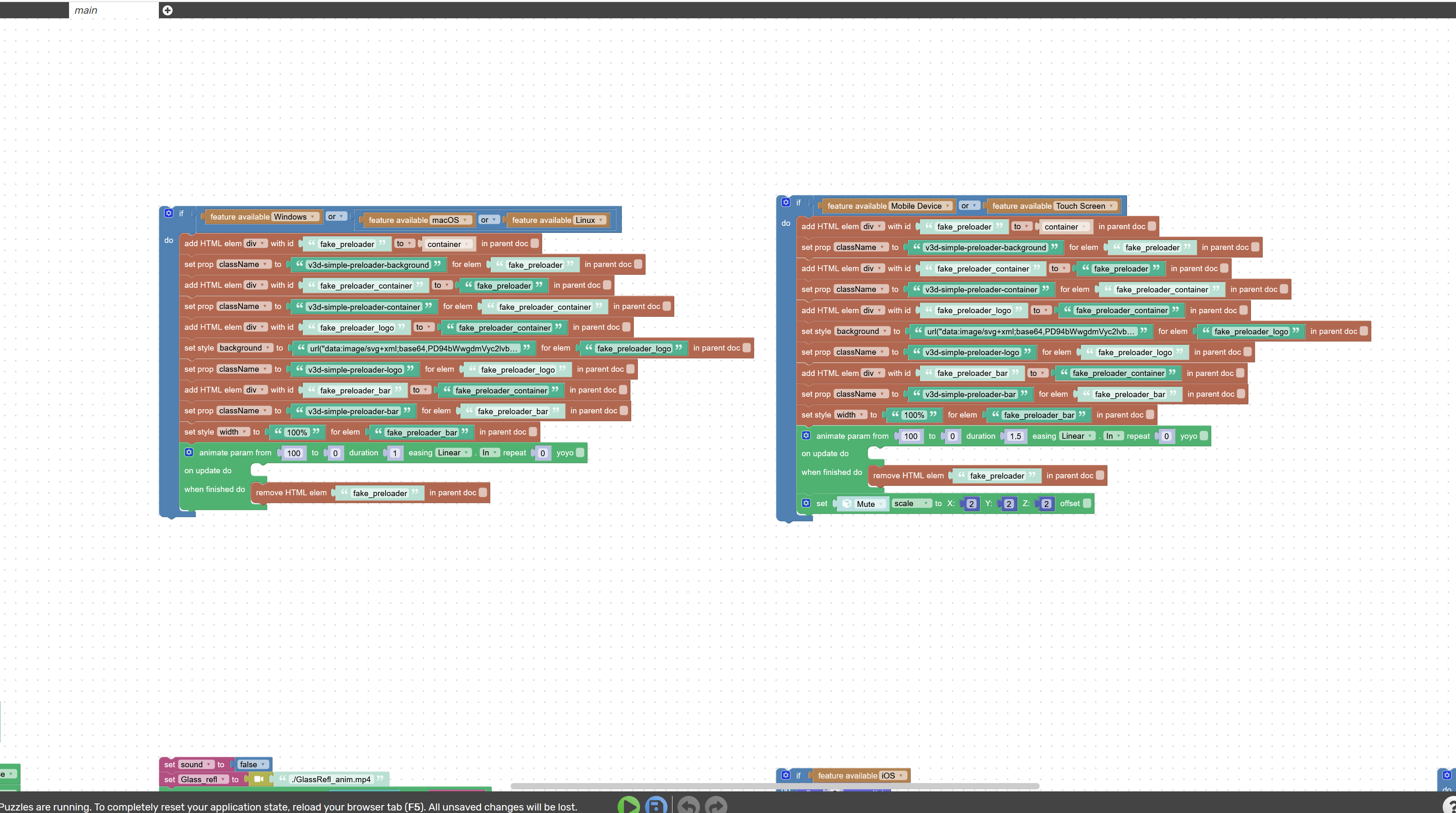Redo the last undone change

716,805
